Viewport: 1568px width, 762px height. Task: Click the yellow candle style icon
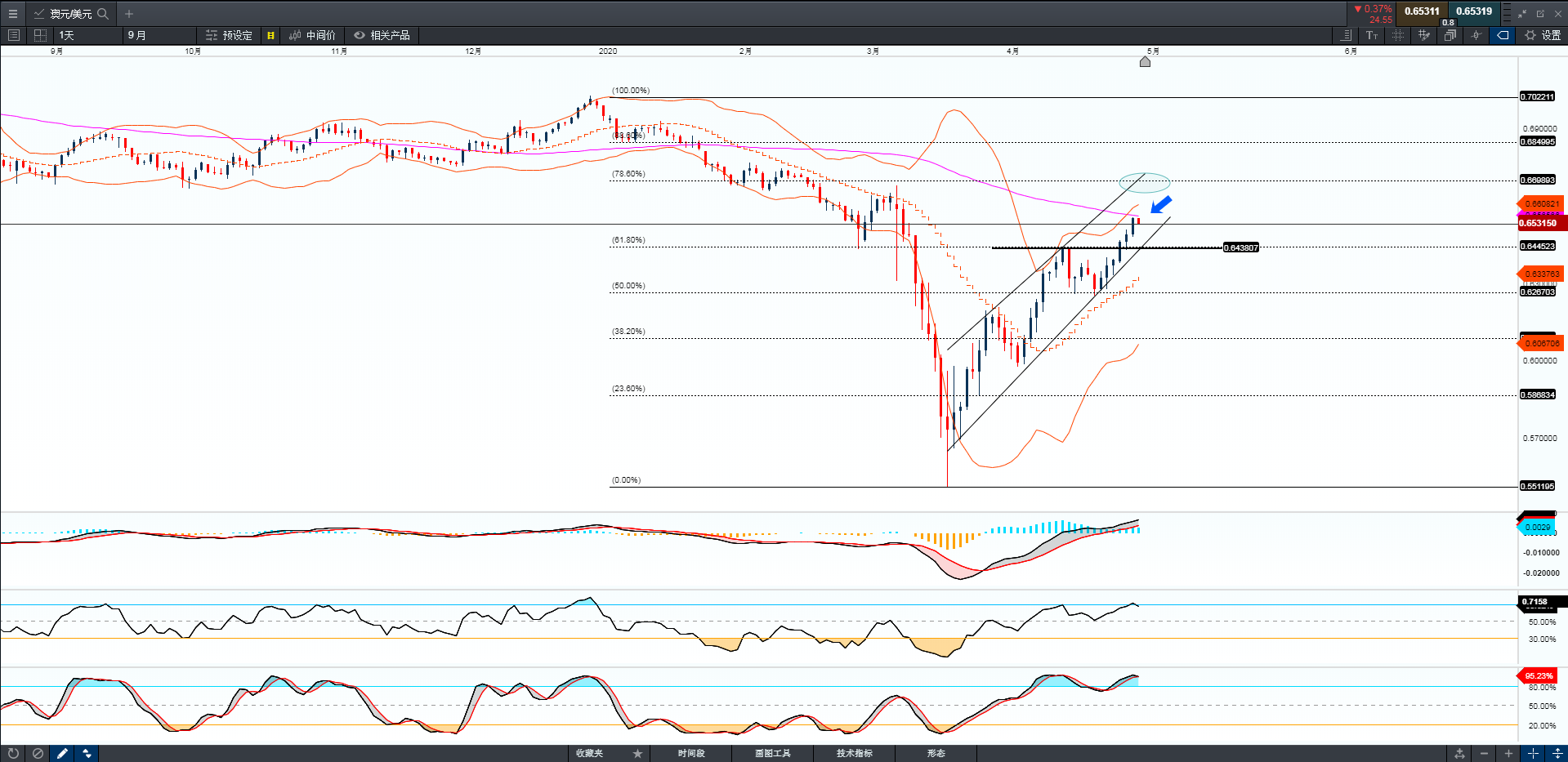tap(270, 35)
